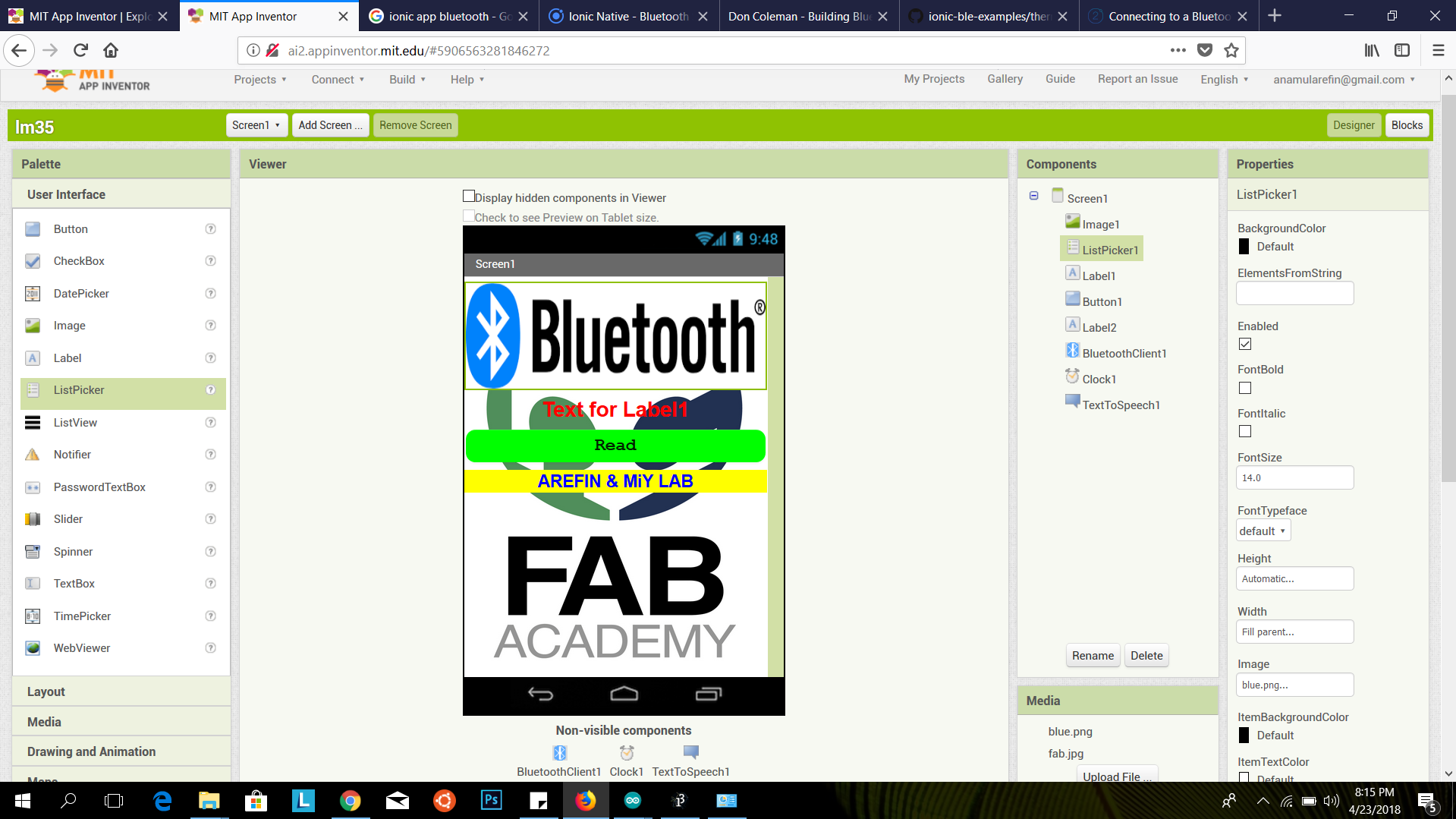
Task: Show help for the Button component
Action: click(211, 229)
